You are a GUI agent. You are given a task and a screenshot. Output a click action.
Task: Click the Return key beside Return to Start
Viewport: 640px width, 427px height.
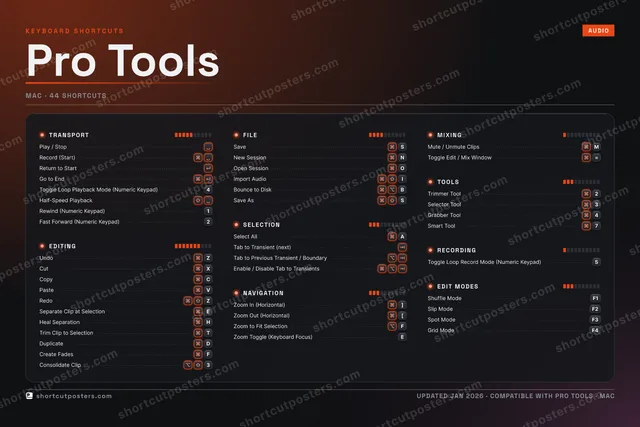point(208,168)
